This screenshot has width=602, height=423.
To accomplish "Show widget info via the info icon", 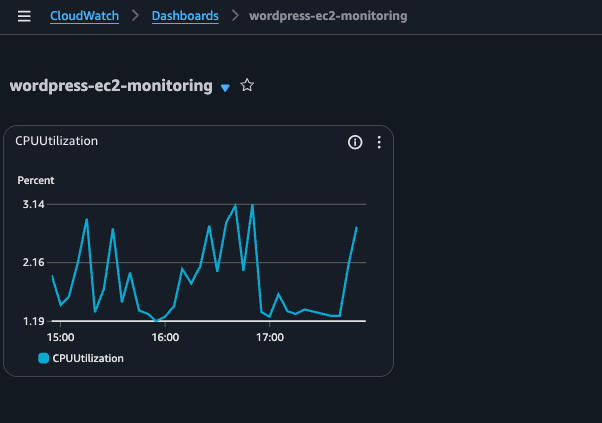I will tap(354, 143).
